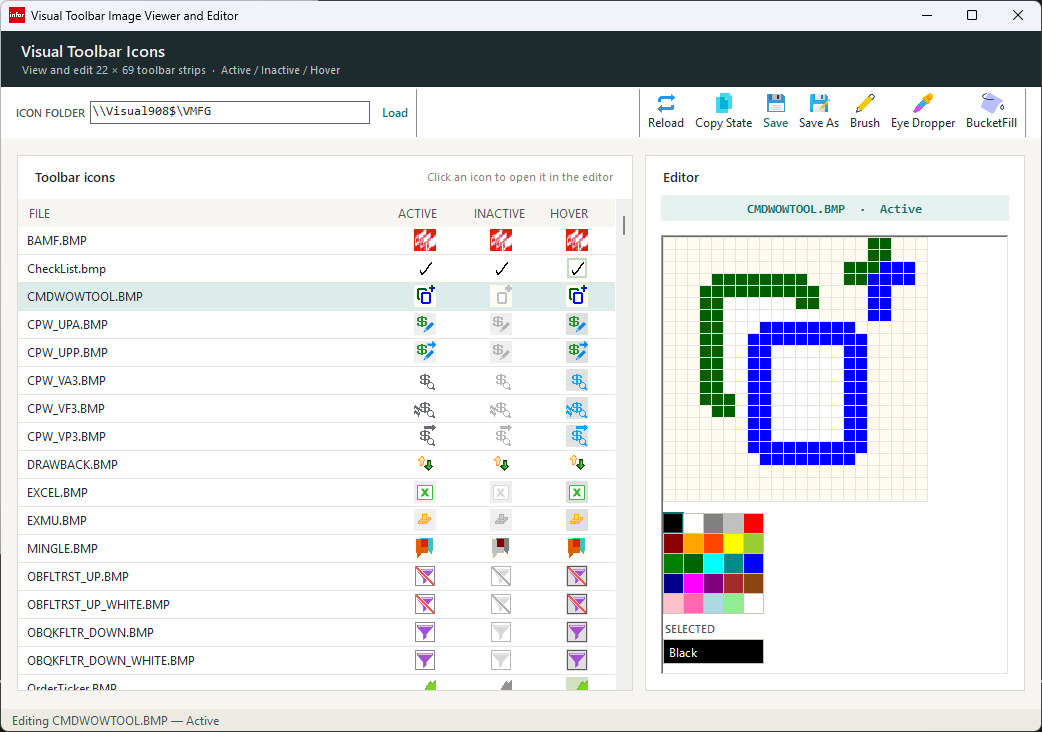Activate the BucketFill tool
Screen dimensions: 1042x732
[991, 112]
